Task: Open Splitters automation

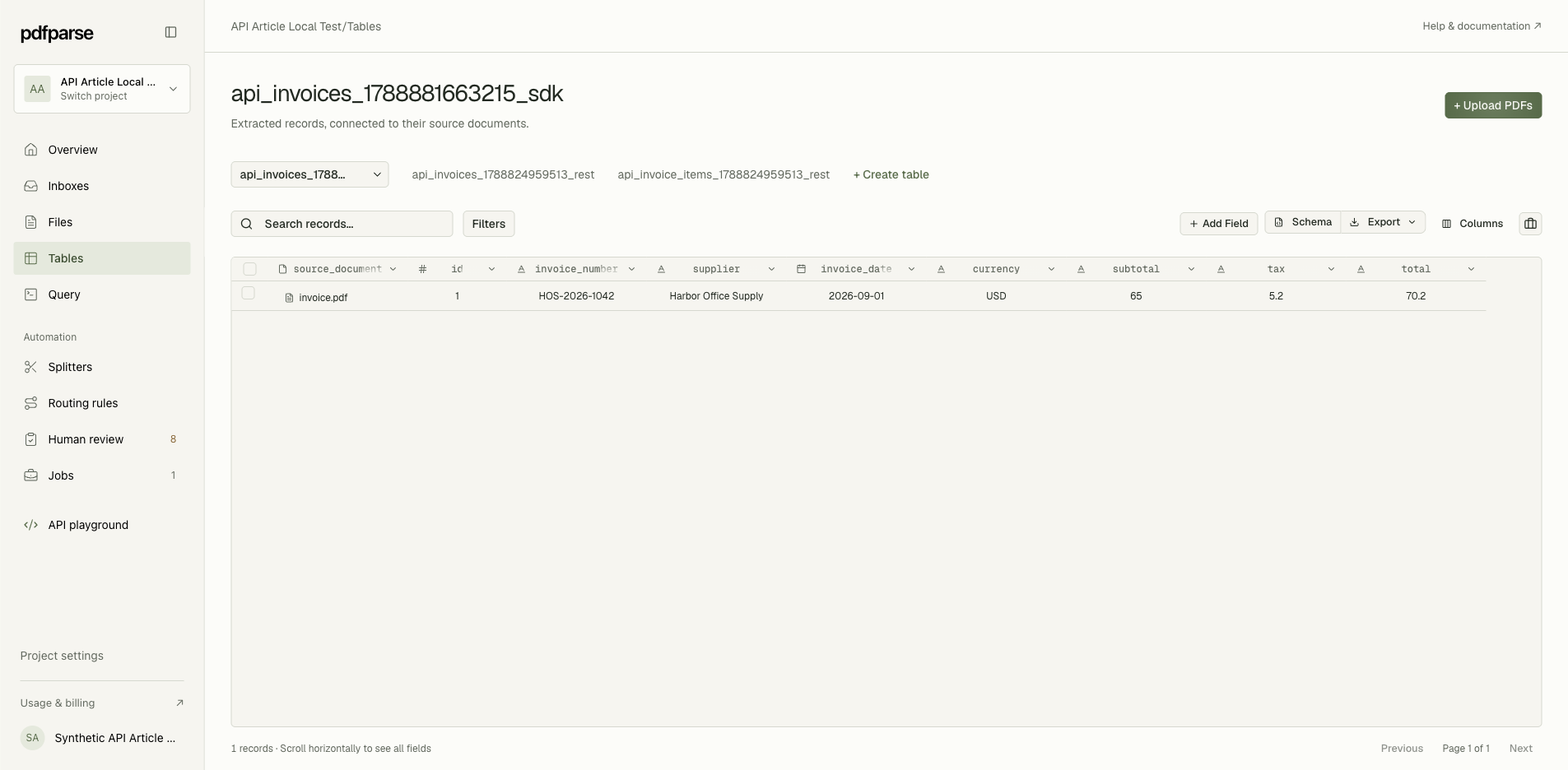Action: [x=102, y=367]
